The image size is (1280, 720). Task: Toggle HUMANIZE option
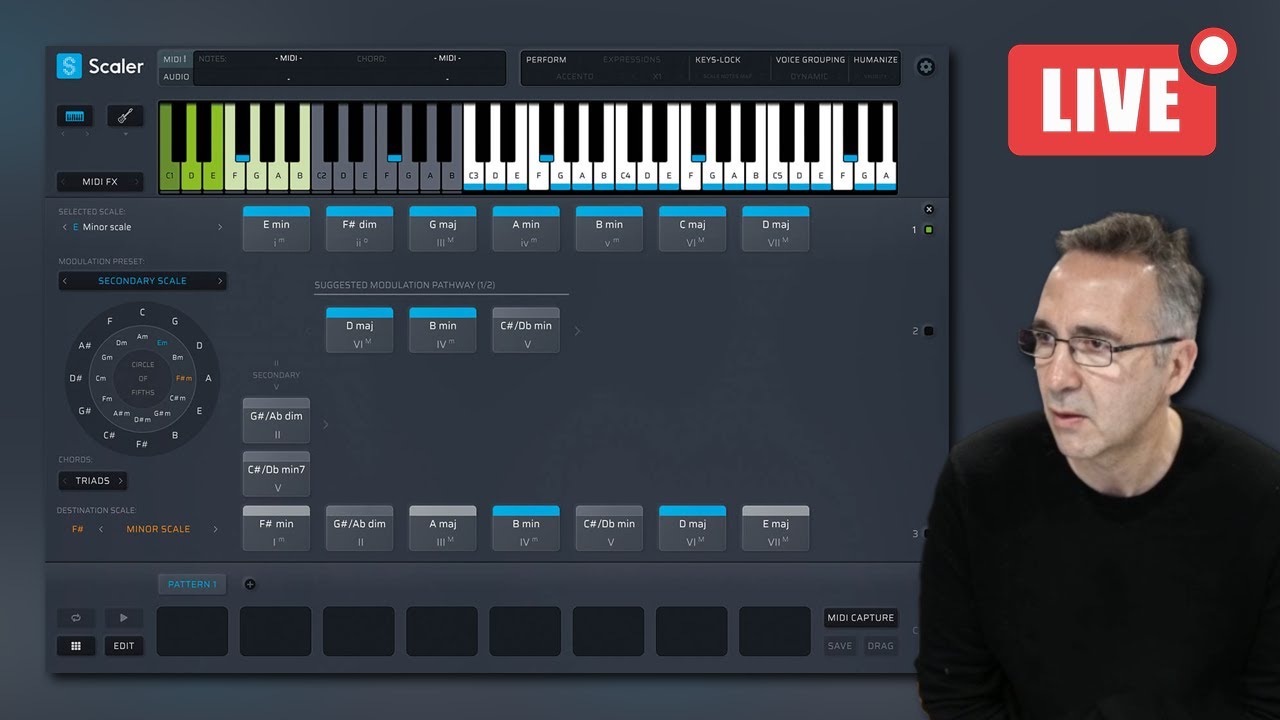tap(875, 60)
